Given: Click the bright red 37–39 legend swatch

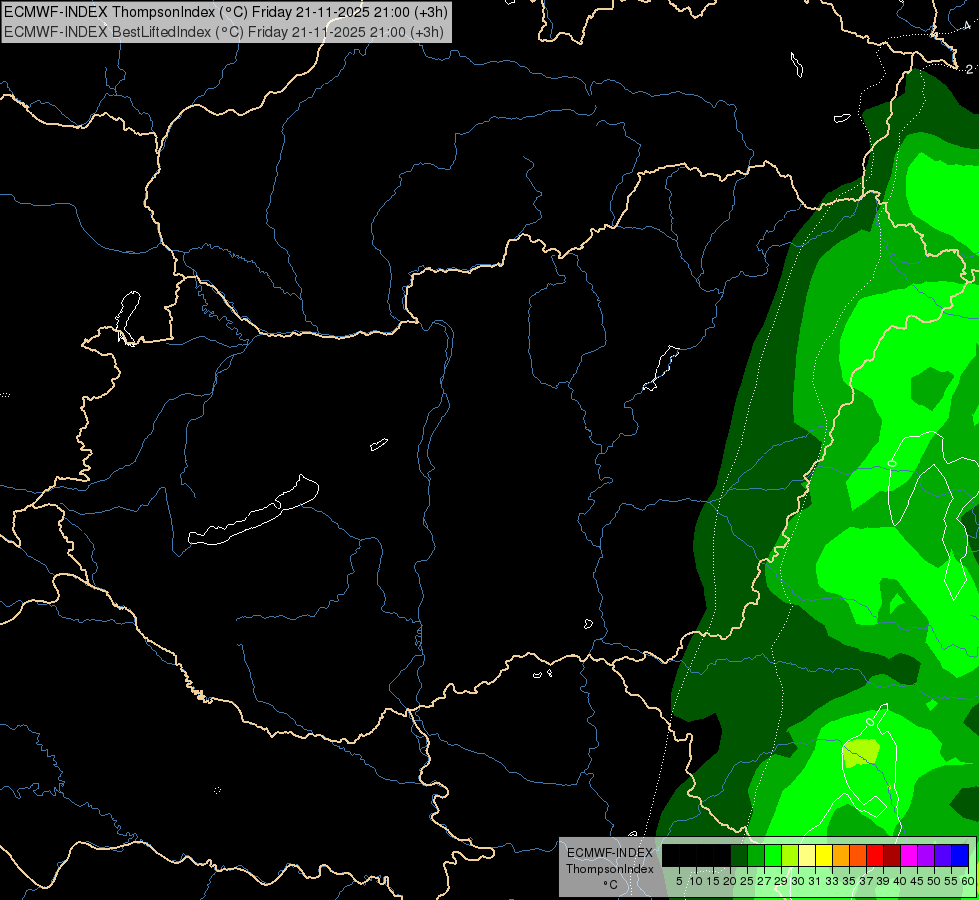Looking at the screenshot, I should [x=875, y=856].
